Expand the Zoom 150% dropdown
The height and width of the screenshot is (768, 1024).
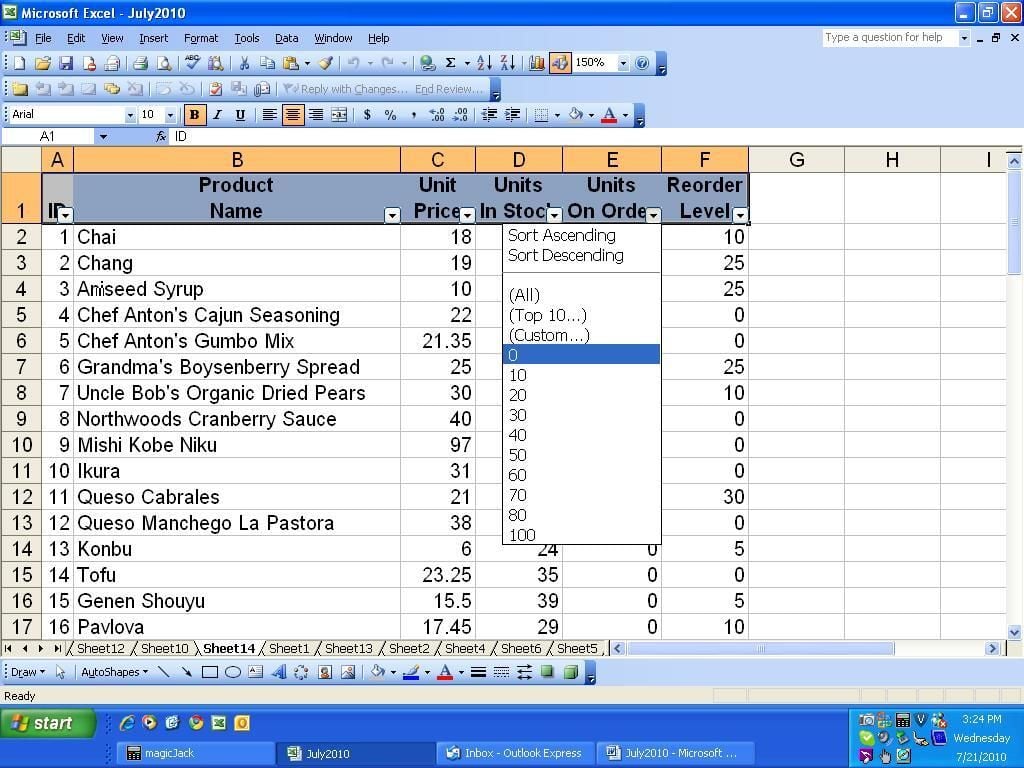[x=623, y=63]
